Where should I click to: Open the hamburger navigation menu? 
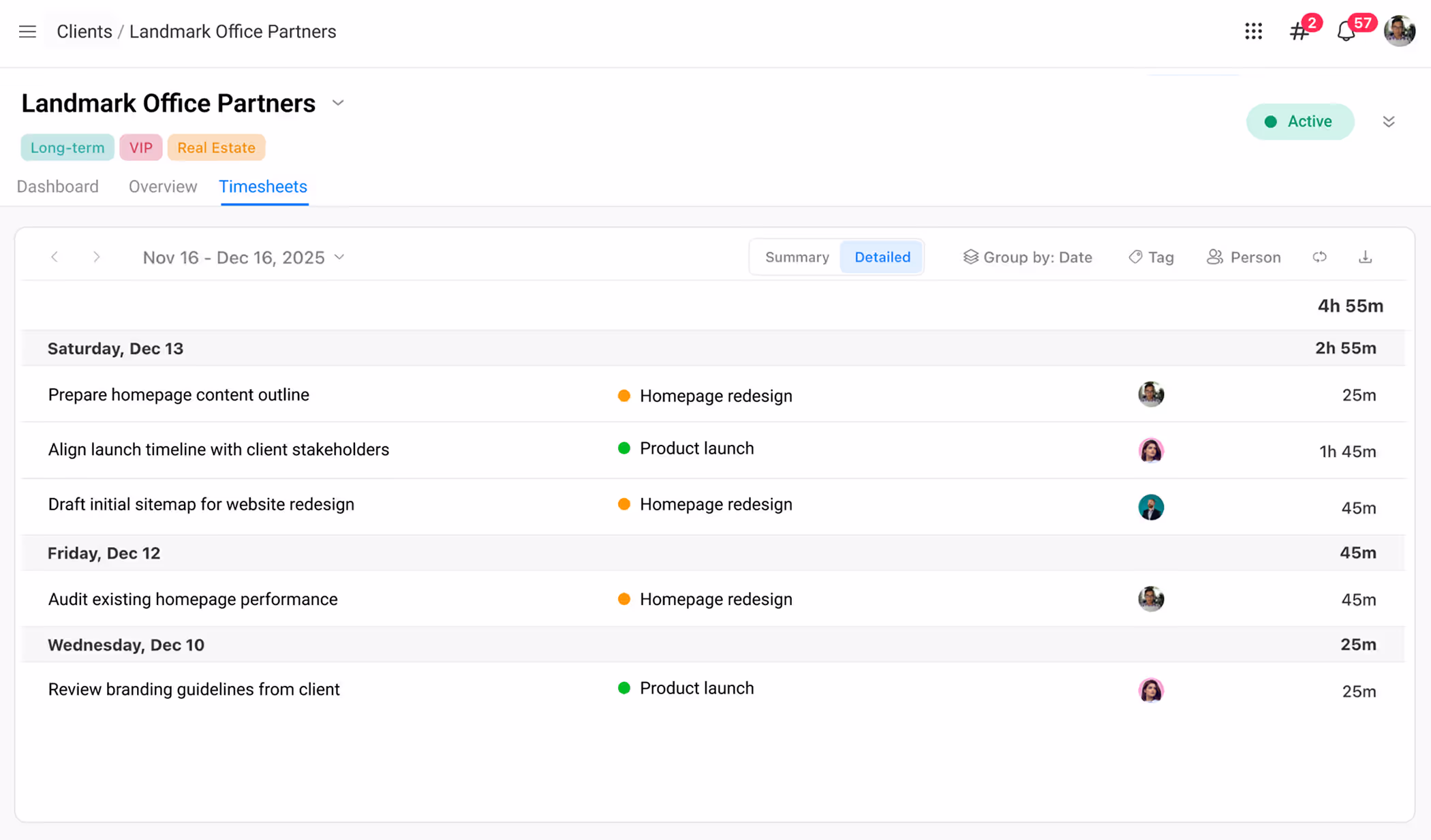point(27,31)
